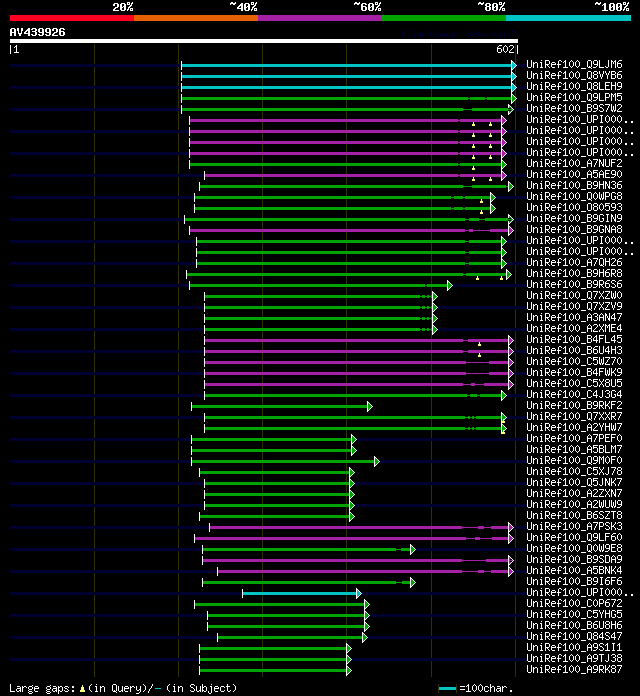The image size is (640, 696).
Task: Select the UniRef100_Q7XZW0 label
Action: click(x=574, y=295)
